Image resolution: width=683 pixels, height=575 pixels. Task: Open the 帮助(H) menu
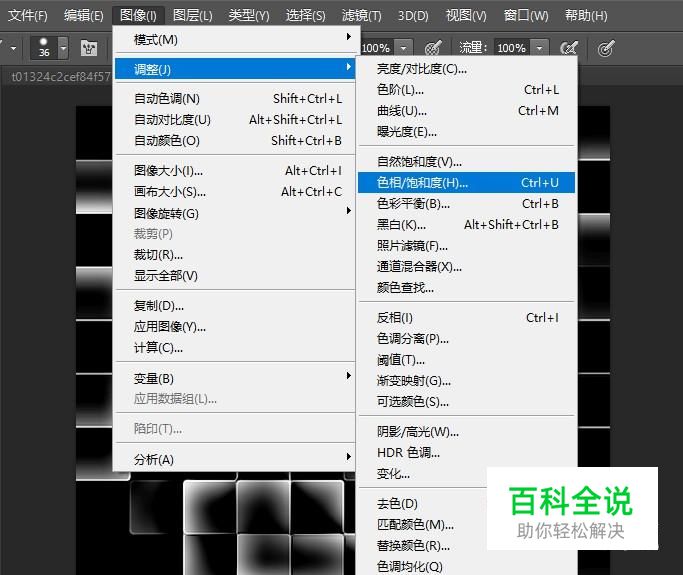(586, 16)
